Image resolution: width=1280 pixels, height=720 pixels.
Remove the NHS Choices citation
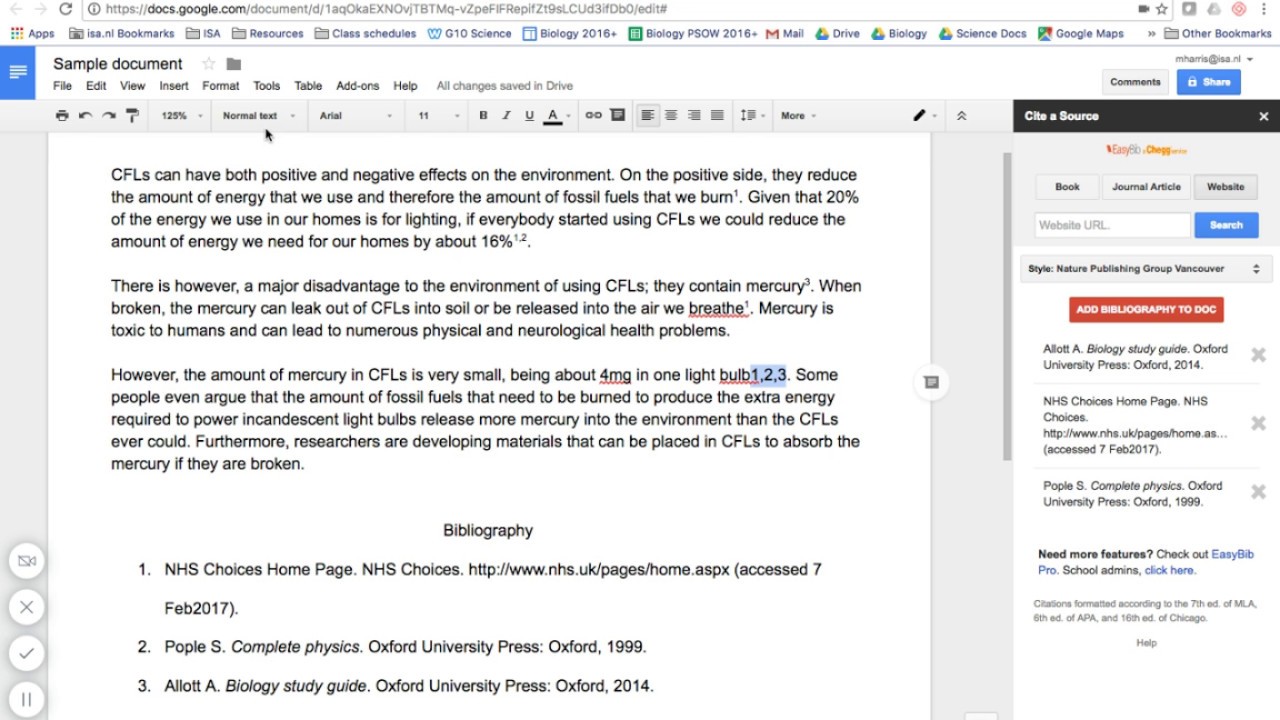1259,423
